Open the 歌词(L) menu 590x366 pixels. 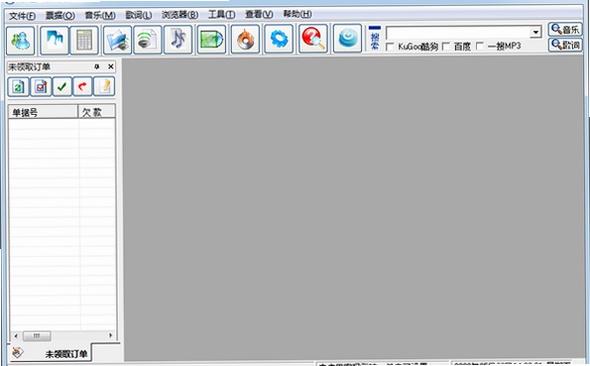[x=138, y=15]
